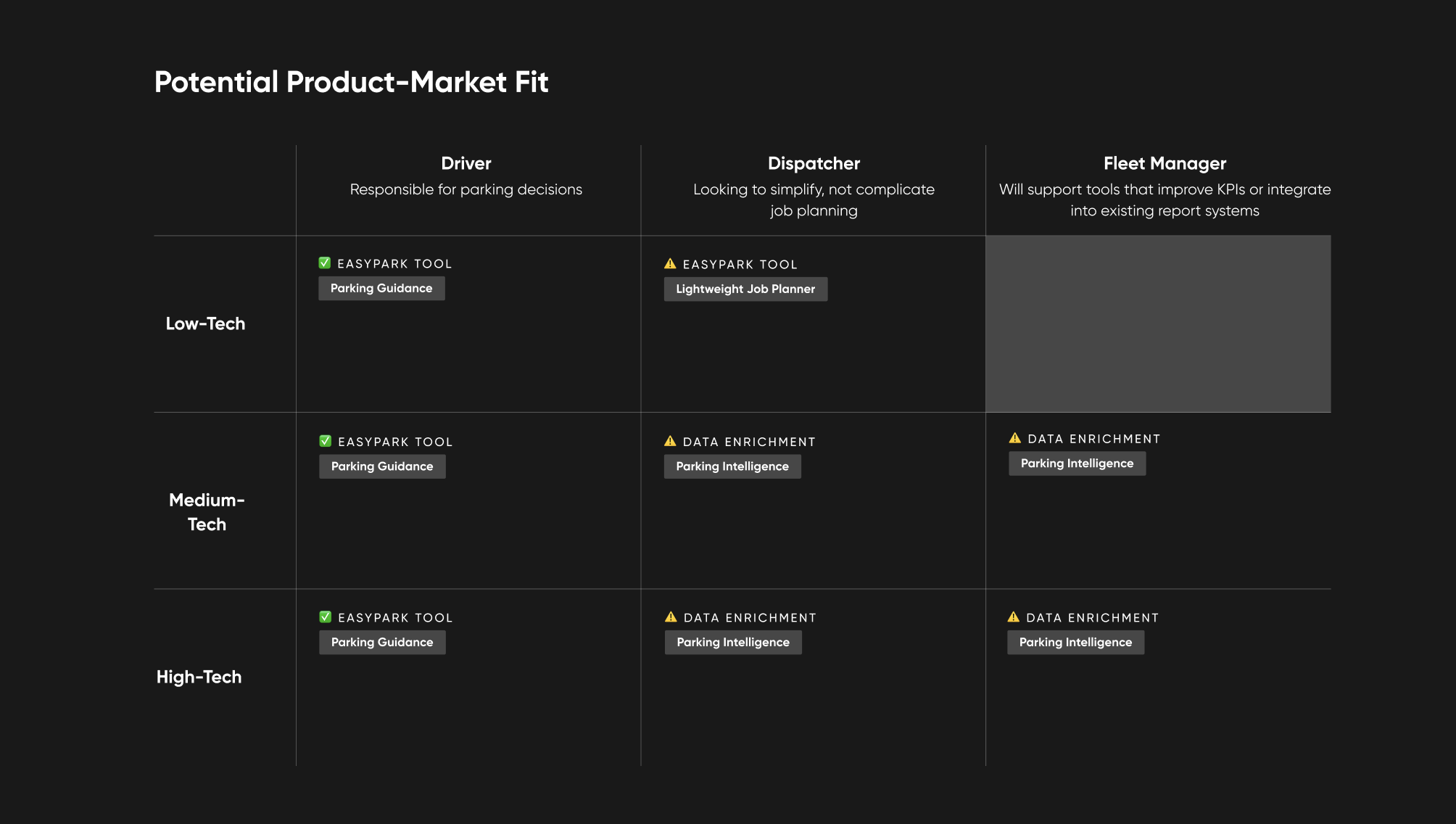The width and height of the screenshot is (1456, 824).
Task: Click the Medium-Tech row label
Action: (207, 512)
